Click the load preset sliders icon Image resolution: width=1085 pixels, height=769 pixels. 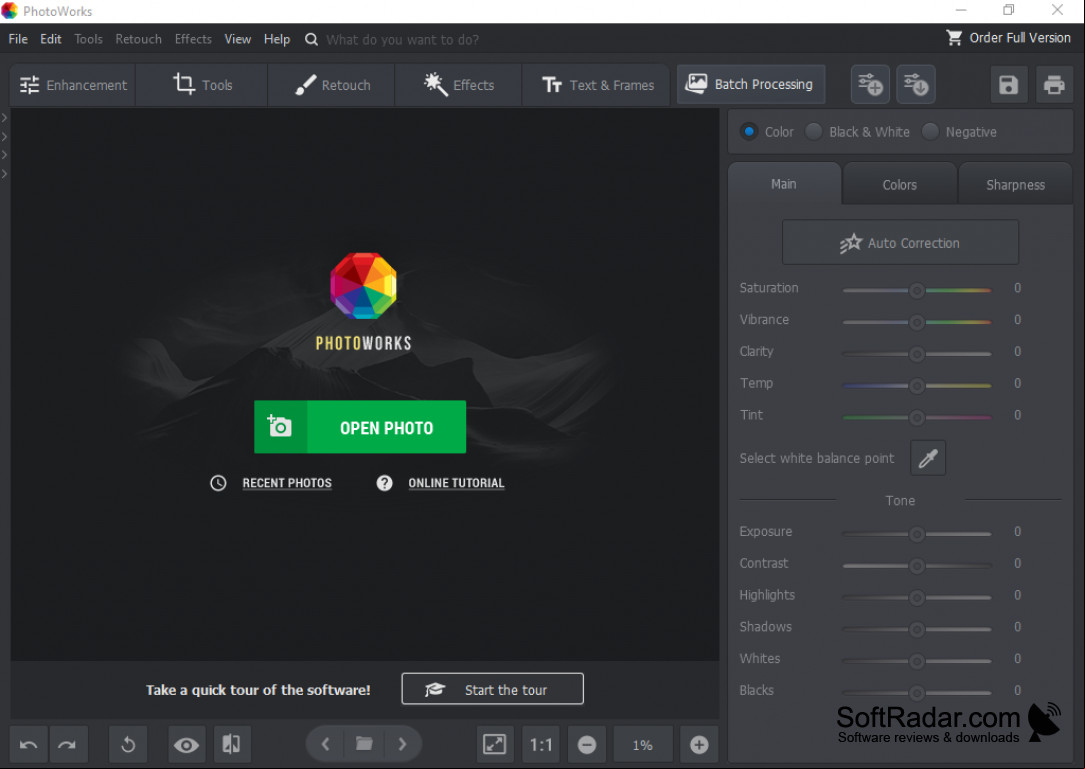(x=915, y=84)
